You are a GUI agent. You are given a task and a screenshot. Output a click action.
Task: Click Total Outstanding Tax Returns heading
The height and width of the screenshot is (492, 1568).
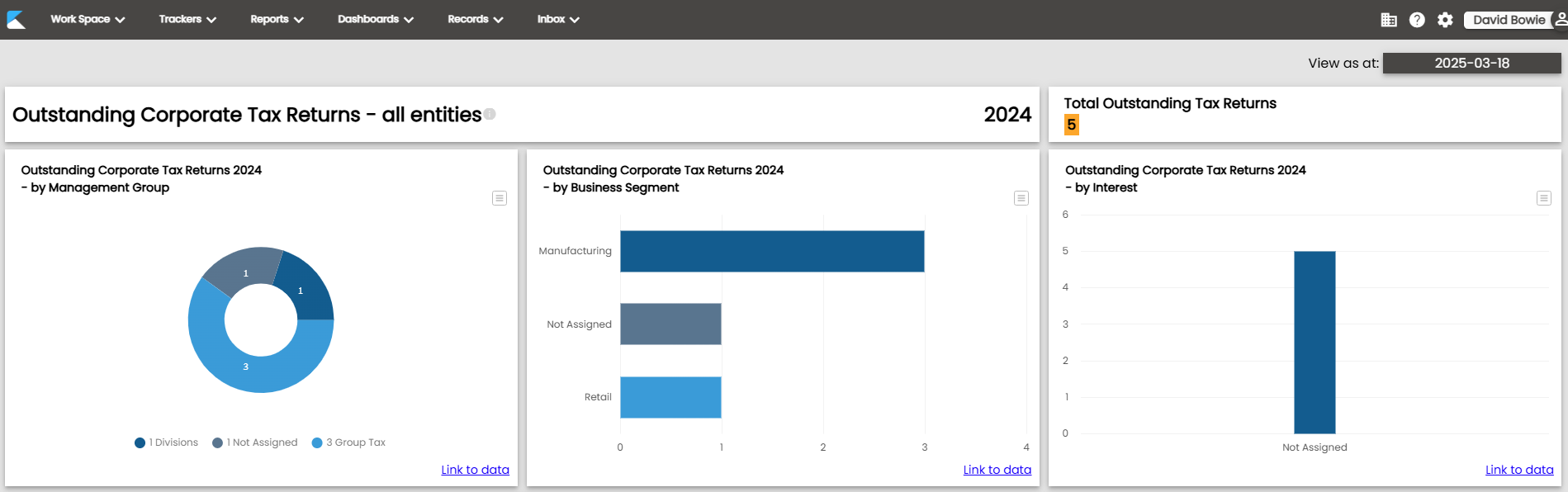[x=1170, y=103]
